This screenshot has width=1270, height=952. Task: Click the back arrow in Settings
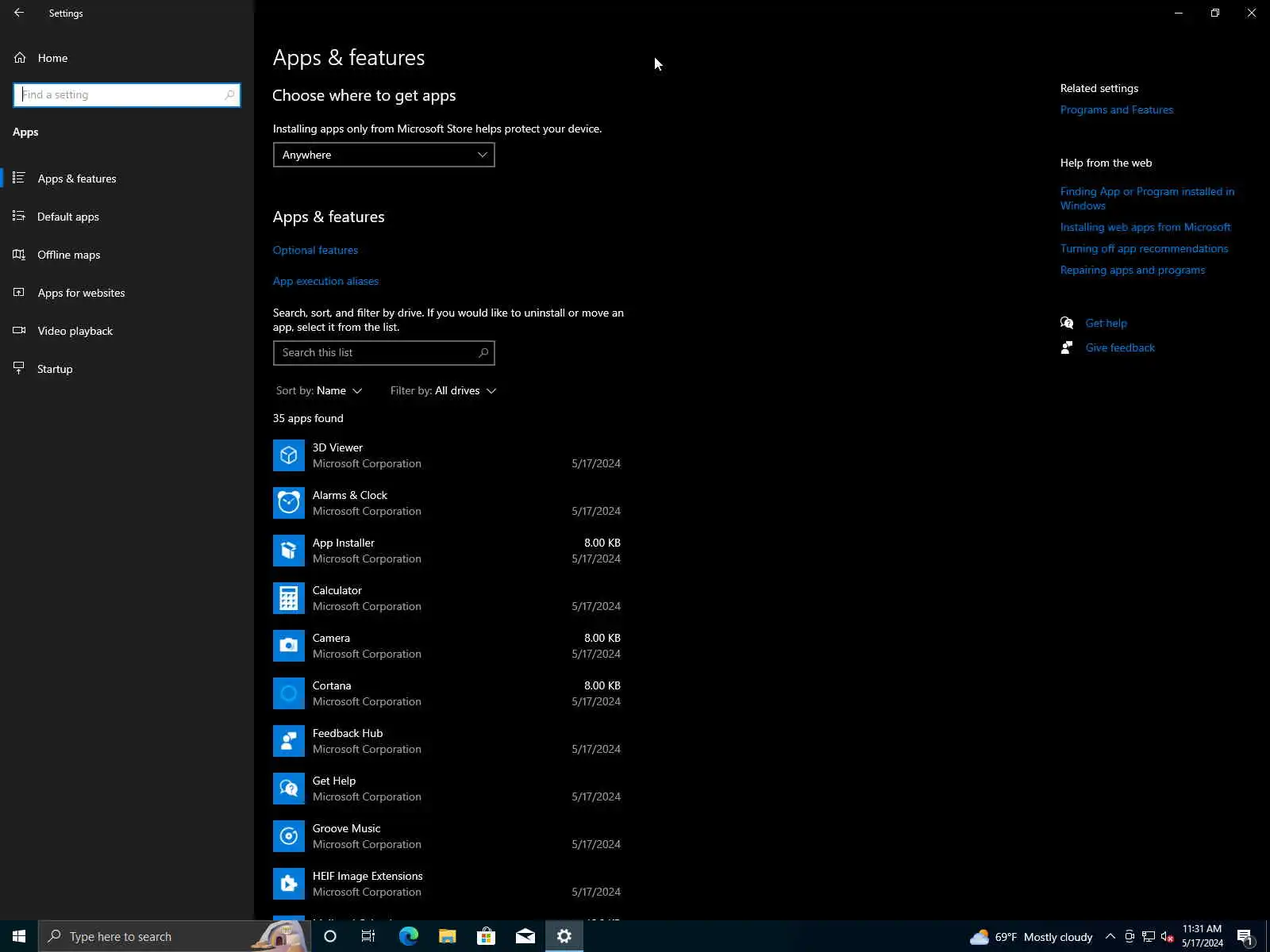[19, 13]
